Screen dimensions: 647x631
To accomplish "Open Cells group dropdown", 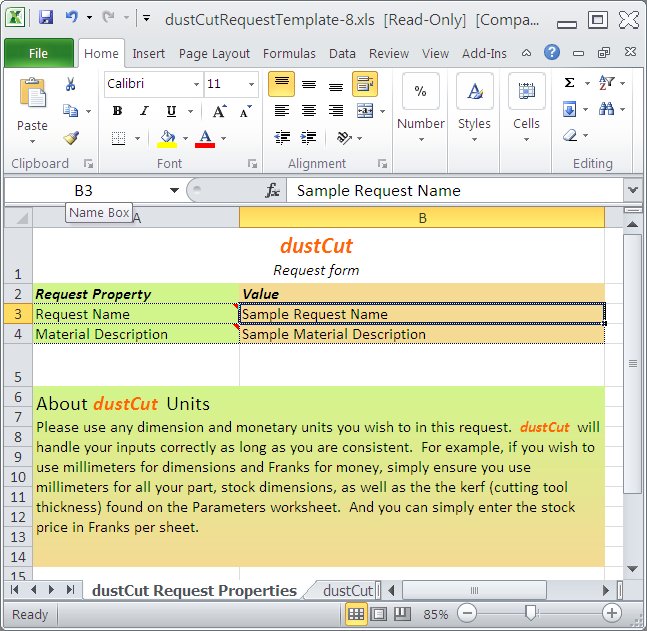I will pyautogui.click(x=526, y=139).
